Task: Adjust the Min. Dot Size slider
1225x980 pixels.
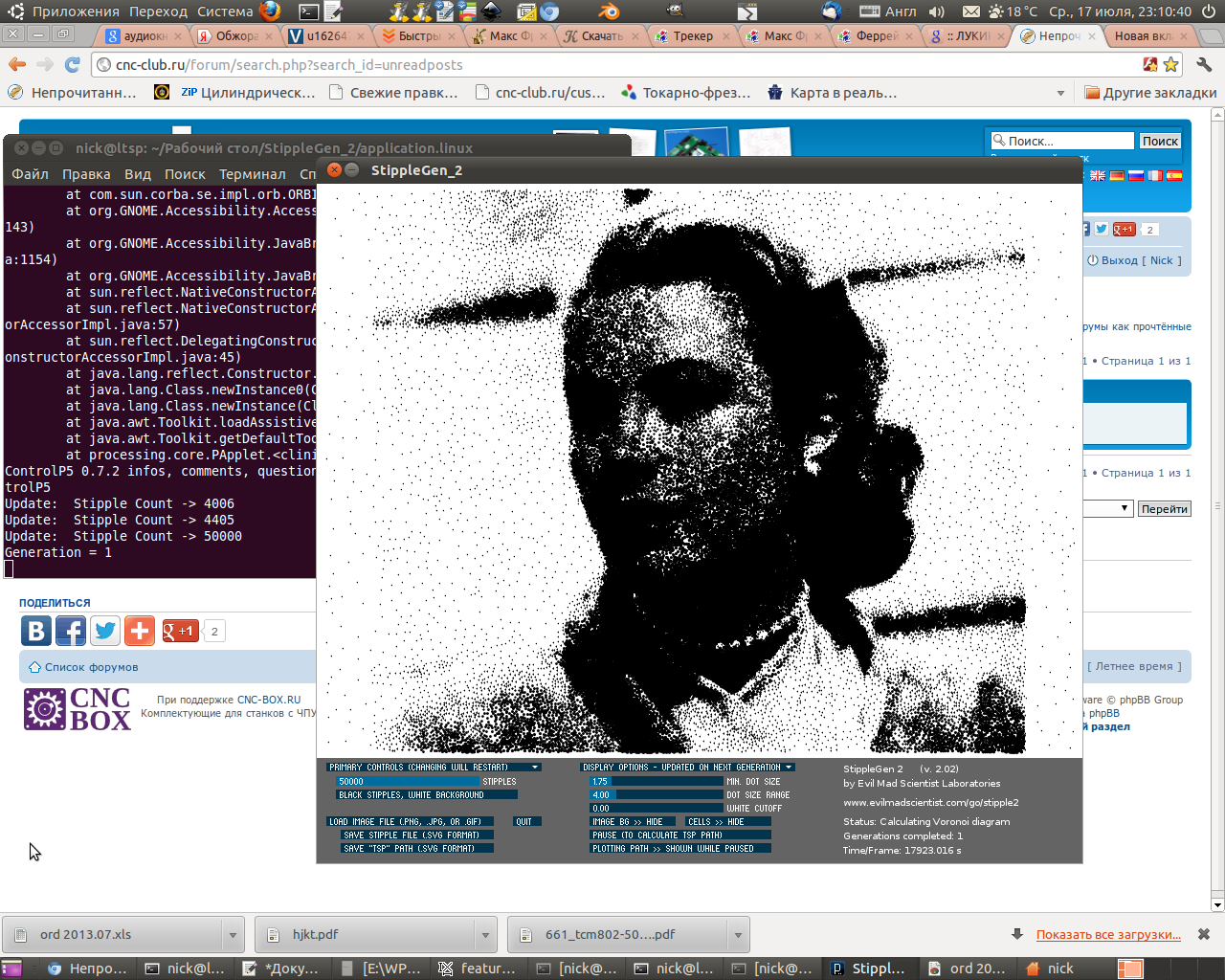Action: [657, 782]
